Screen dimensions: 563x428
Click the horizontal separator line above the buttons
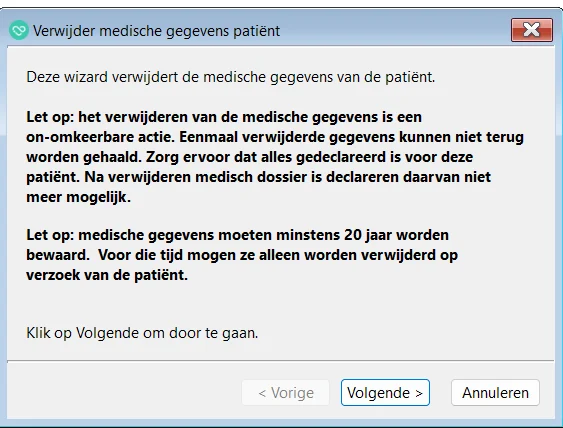click(281, 360)
